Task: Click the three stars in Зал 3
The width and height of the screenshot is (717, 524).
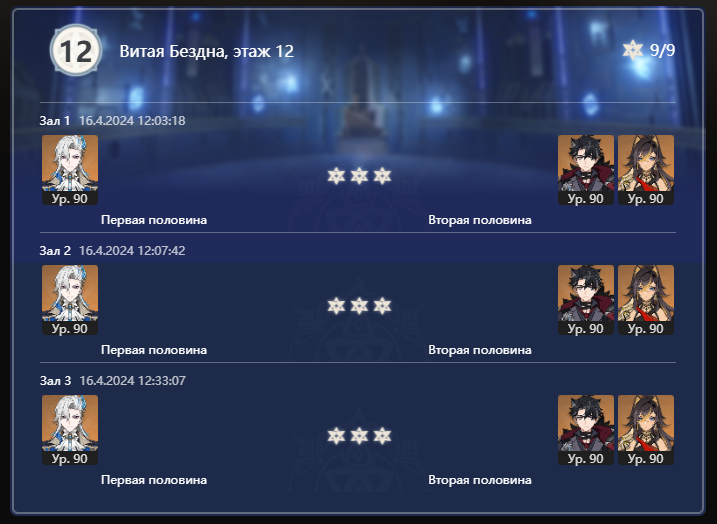Action: (x=359, y=436)
